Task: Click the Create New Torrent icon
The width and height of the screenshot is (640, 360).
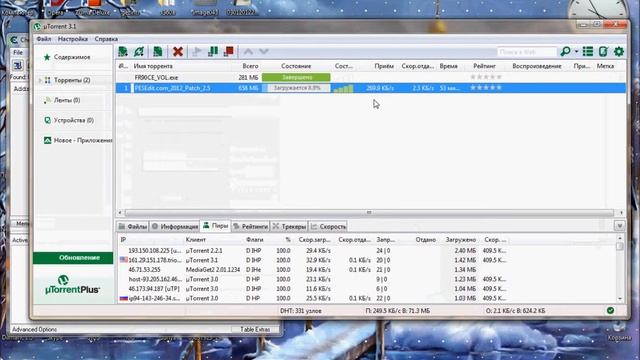Action: (158, 51)
